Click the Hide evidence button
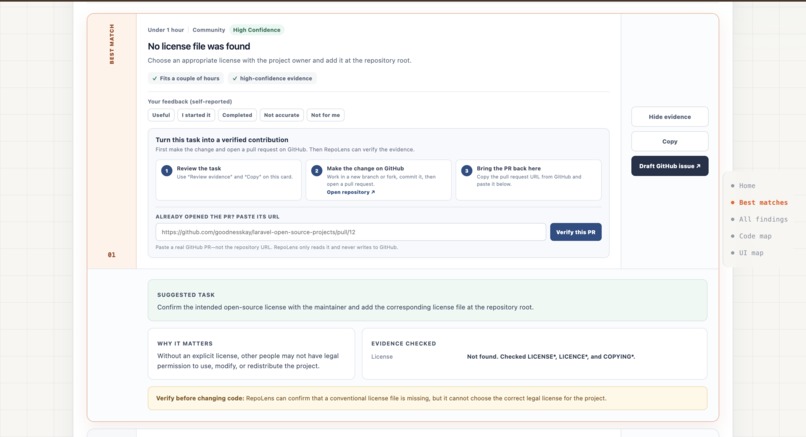 [x=669, y=117]
